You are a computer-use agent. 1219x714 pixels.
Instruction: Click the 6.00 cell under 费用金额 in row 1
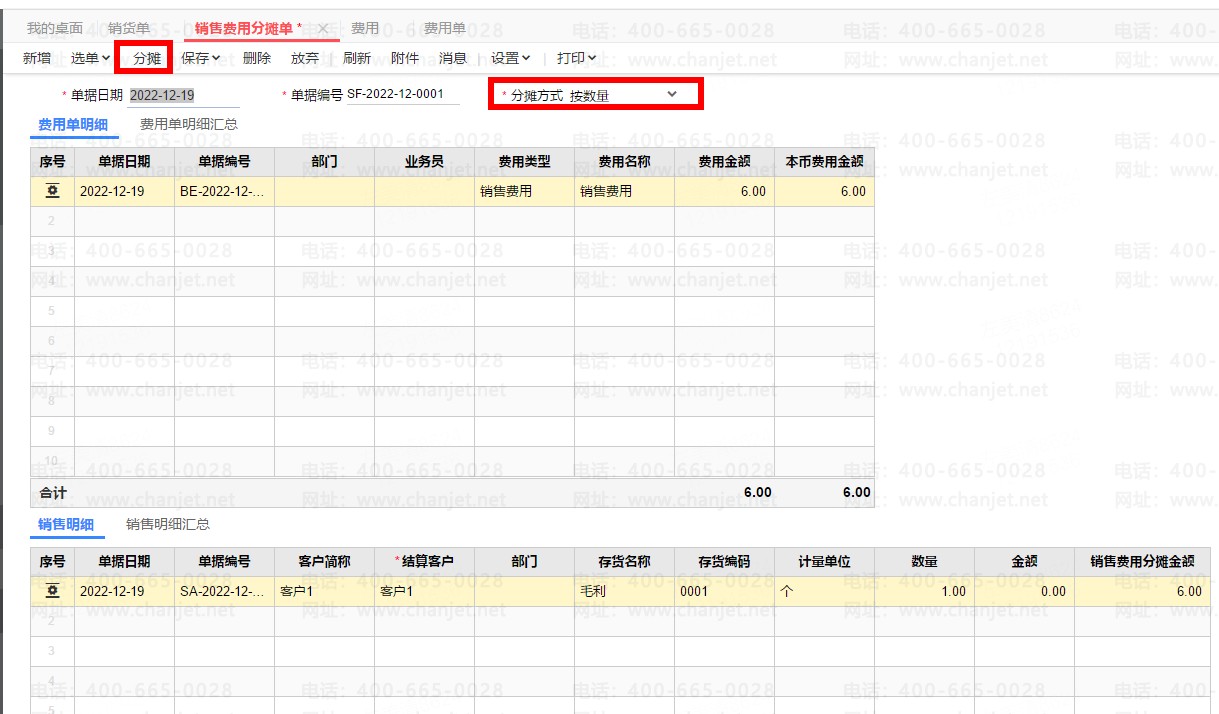(724, 191)
